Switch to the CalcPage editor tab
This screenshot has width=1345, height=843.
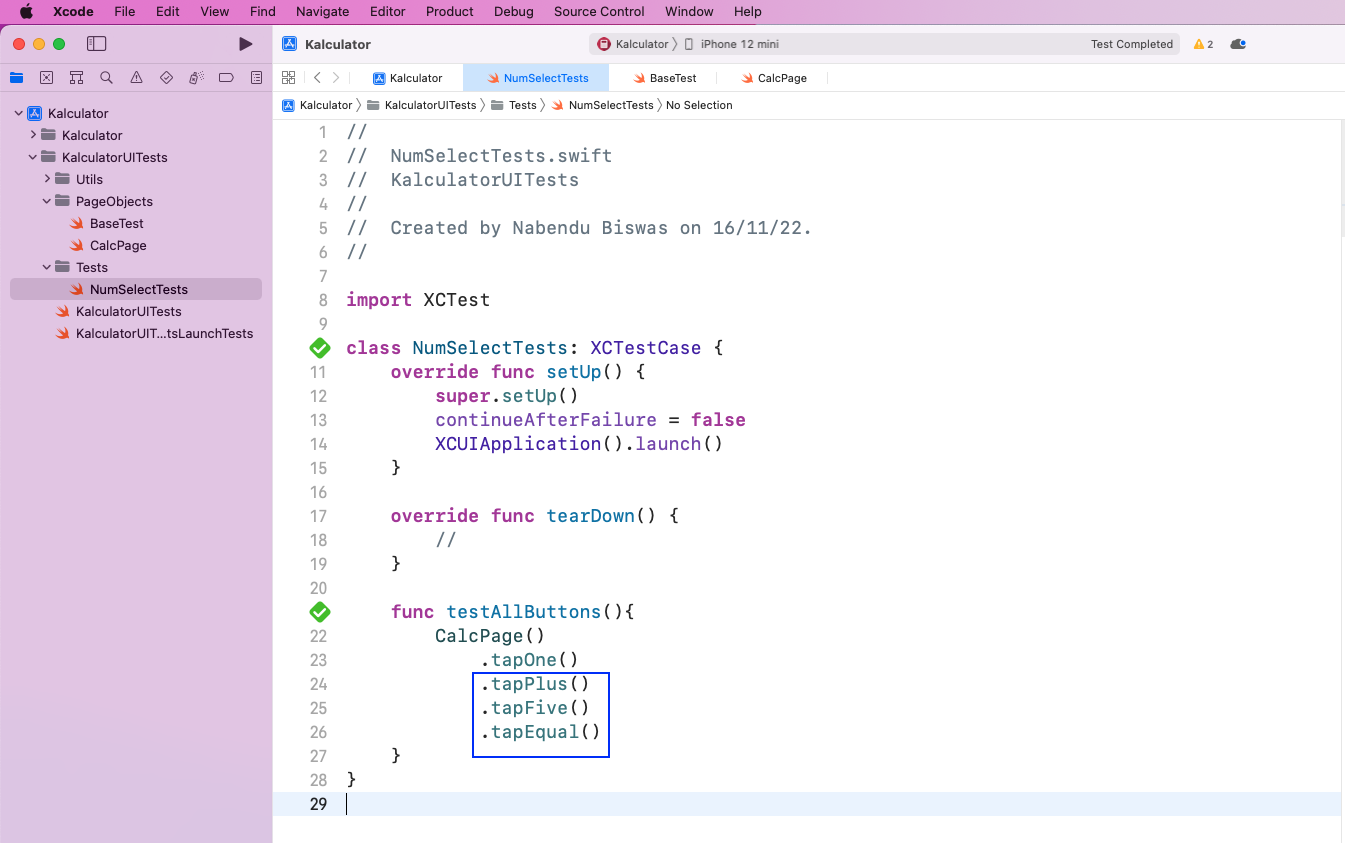tap(775, 78)
